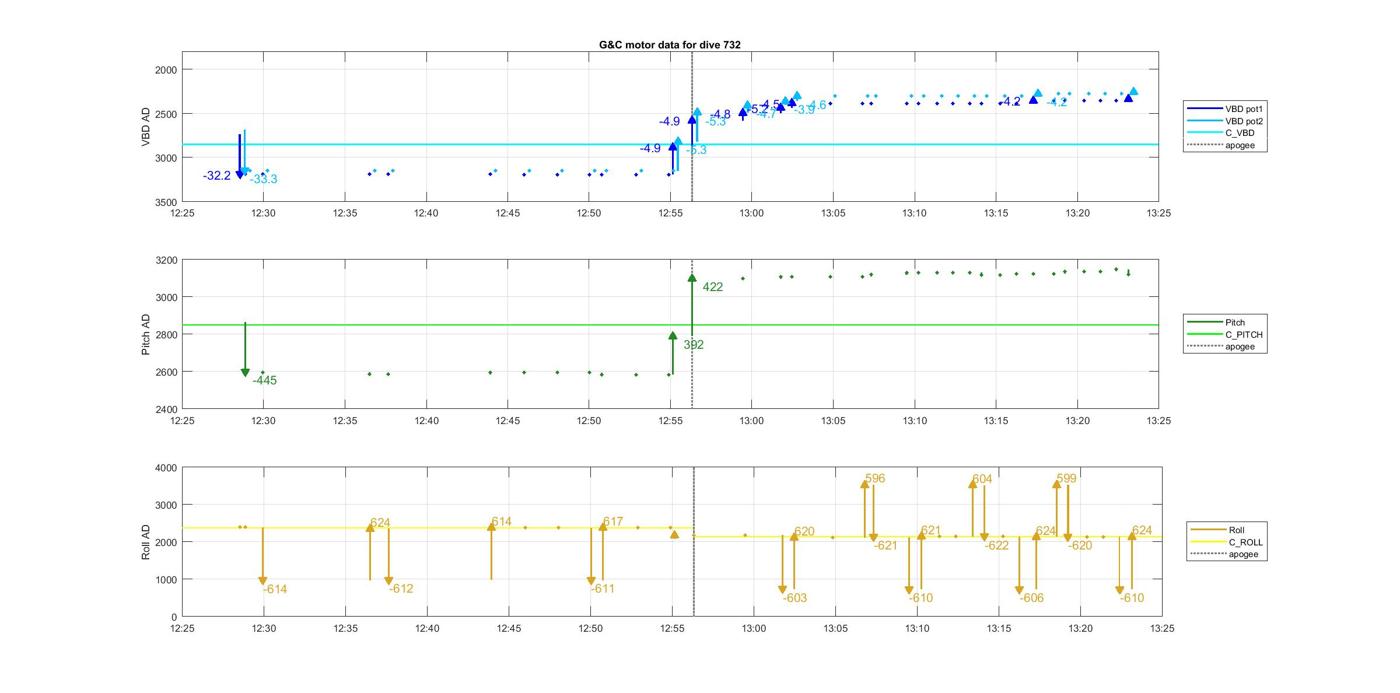The height and width of the screenshot is (693, 1400).
Task: Click the '-622' roll data label
Action: point(997,546)
